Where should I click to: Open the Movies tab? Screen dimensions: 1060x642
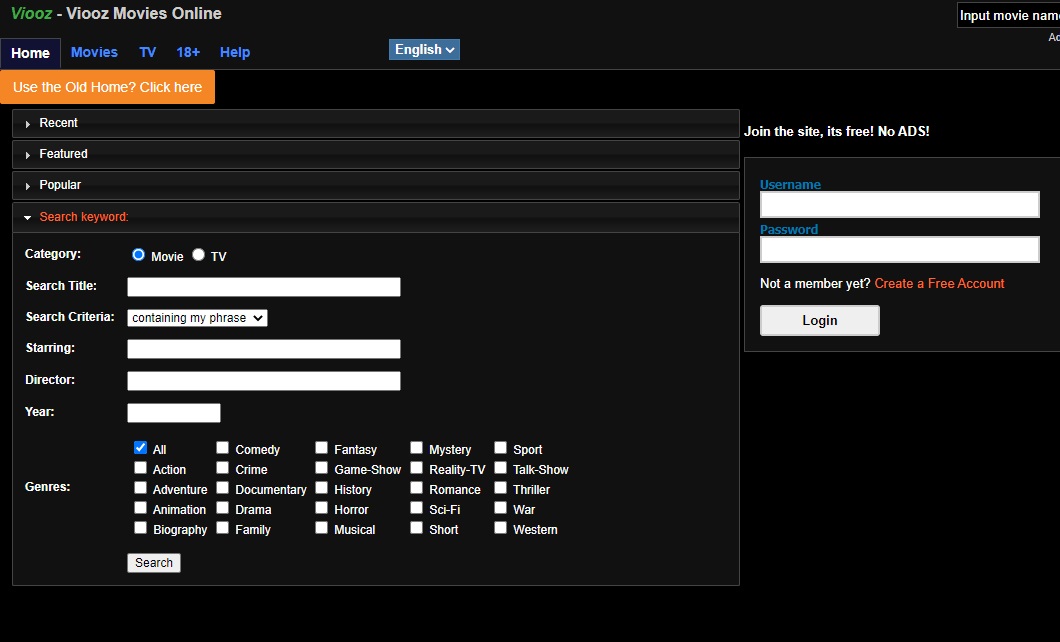[x=94, y=52]
